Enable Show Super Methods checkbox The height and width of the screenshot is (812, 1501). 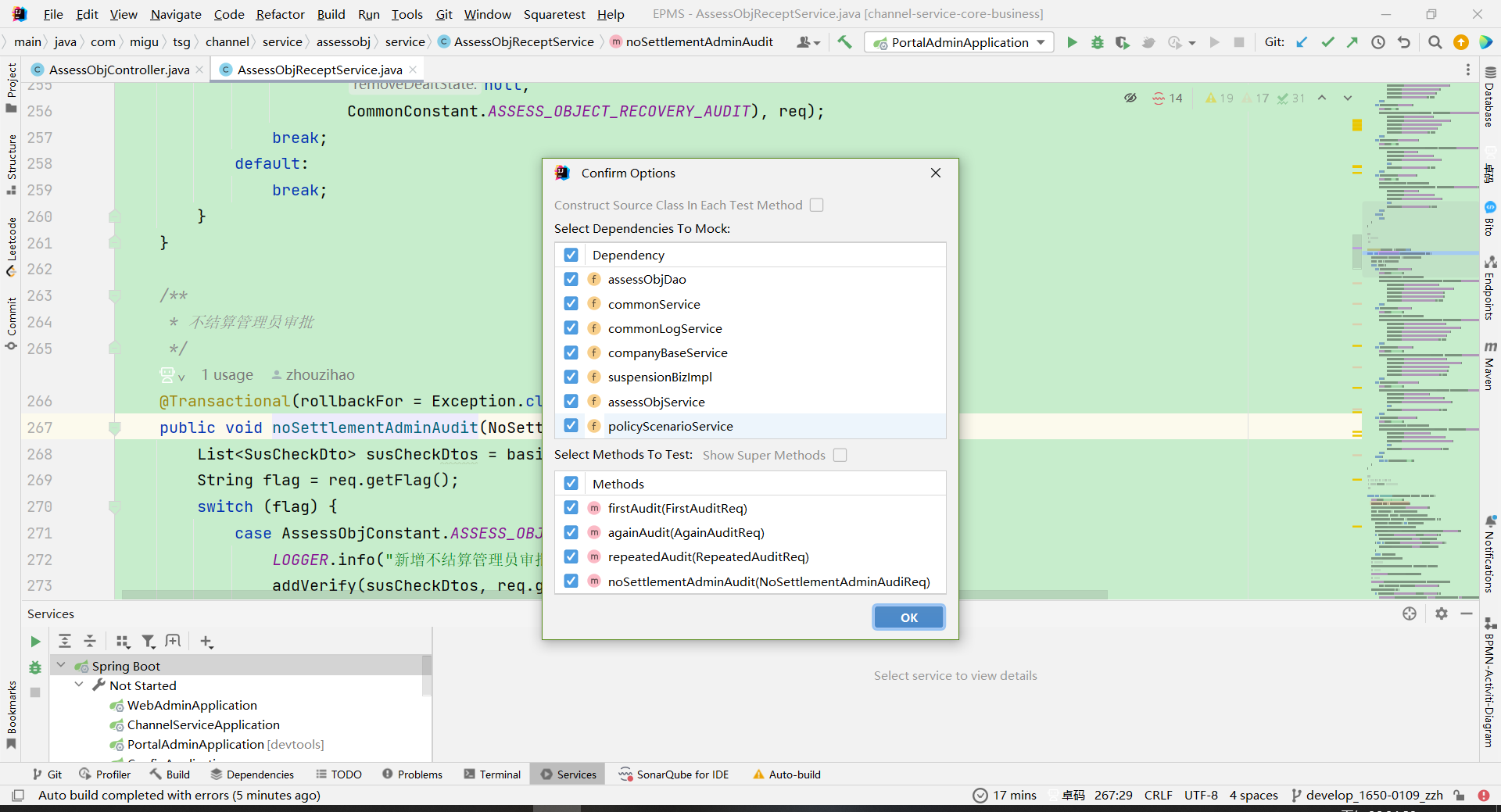(840, 455)
